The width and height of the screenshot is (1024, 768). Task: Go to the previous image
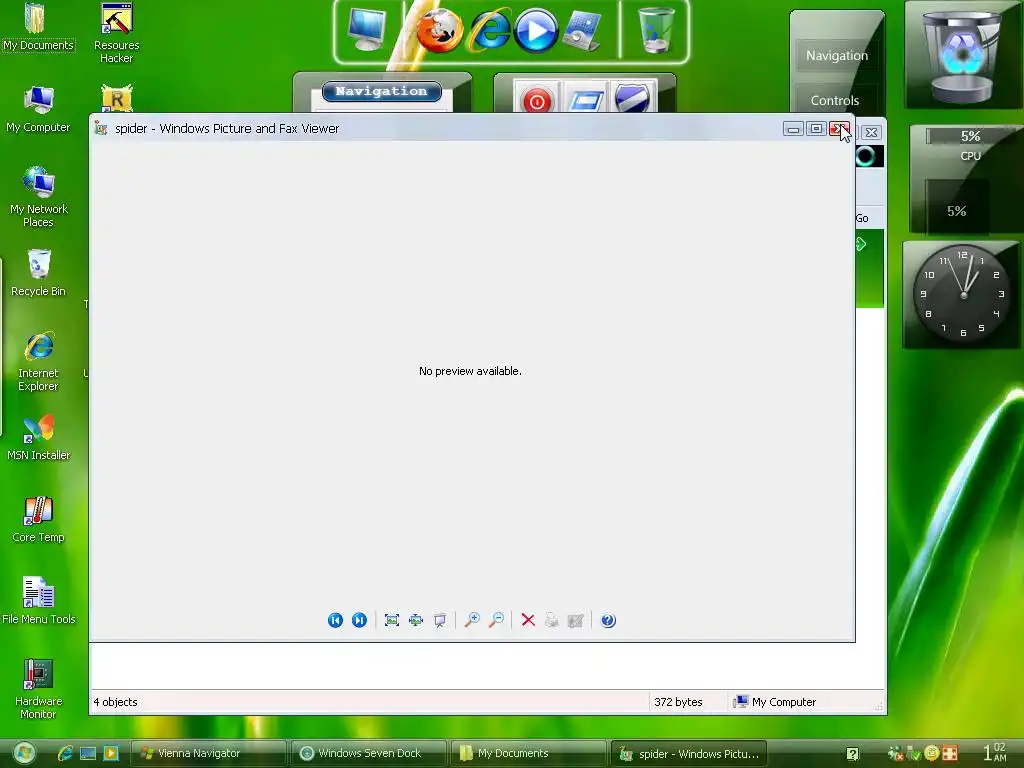point(335,620)
